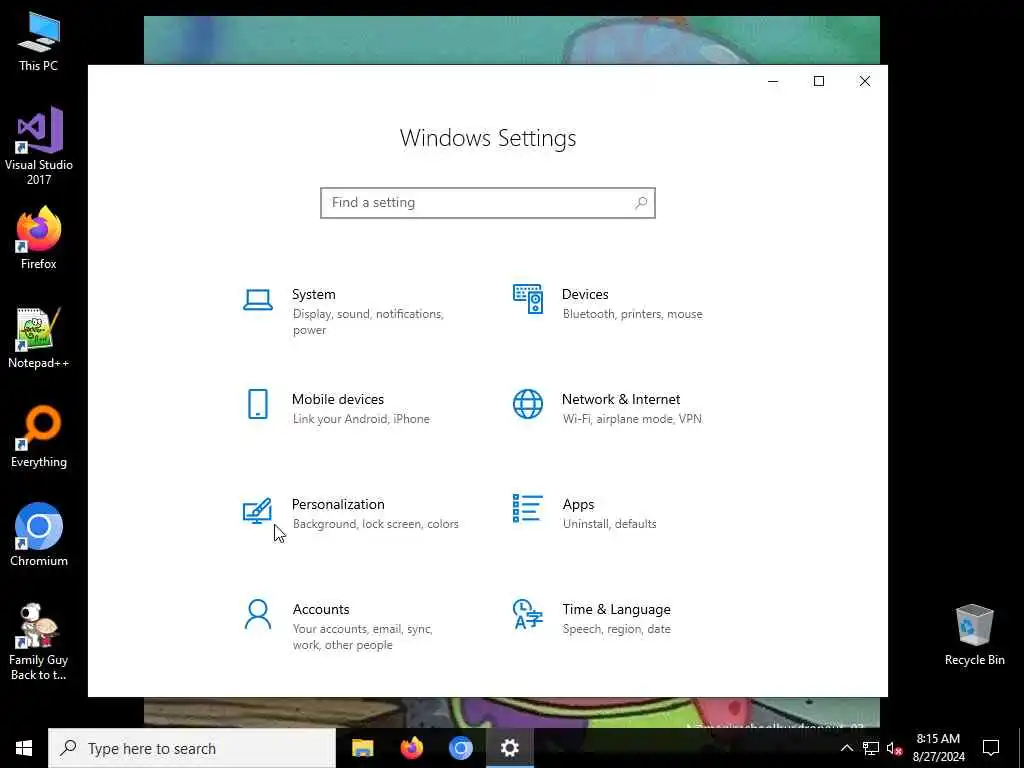Select the Notepad++ desktop shortcut
Screen dimensions: 1024x768
39,338
